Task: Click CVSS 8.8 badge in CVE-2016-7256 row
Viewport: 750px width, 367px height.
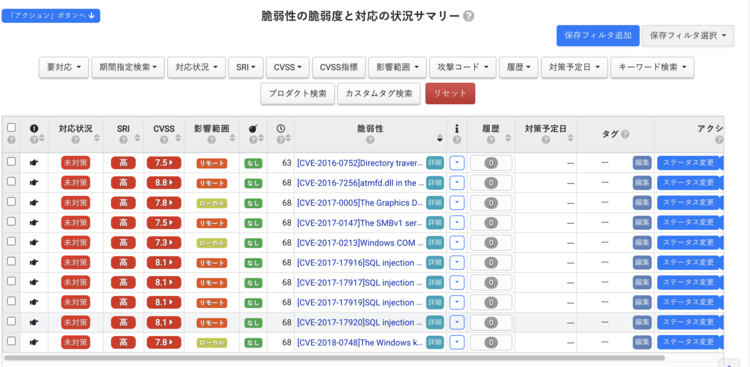Action: point(164,183)
